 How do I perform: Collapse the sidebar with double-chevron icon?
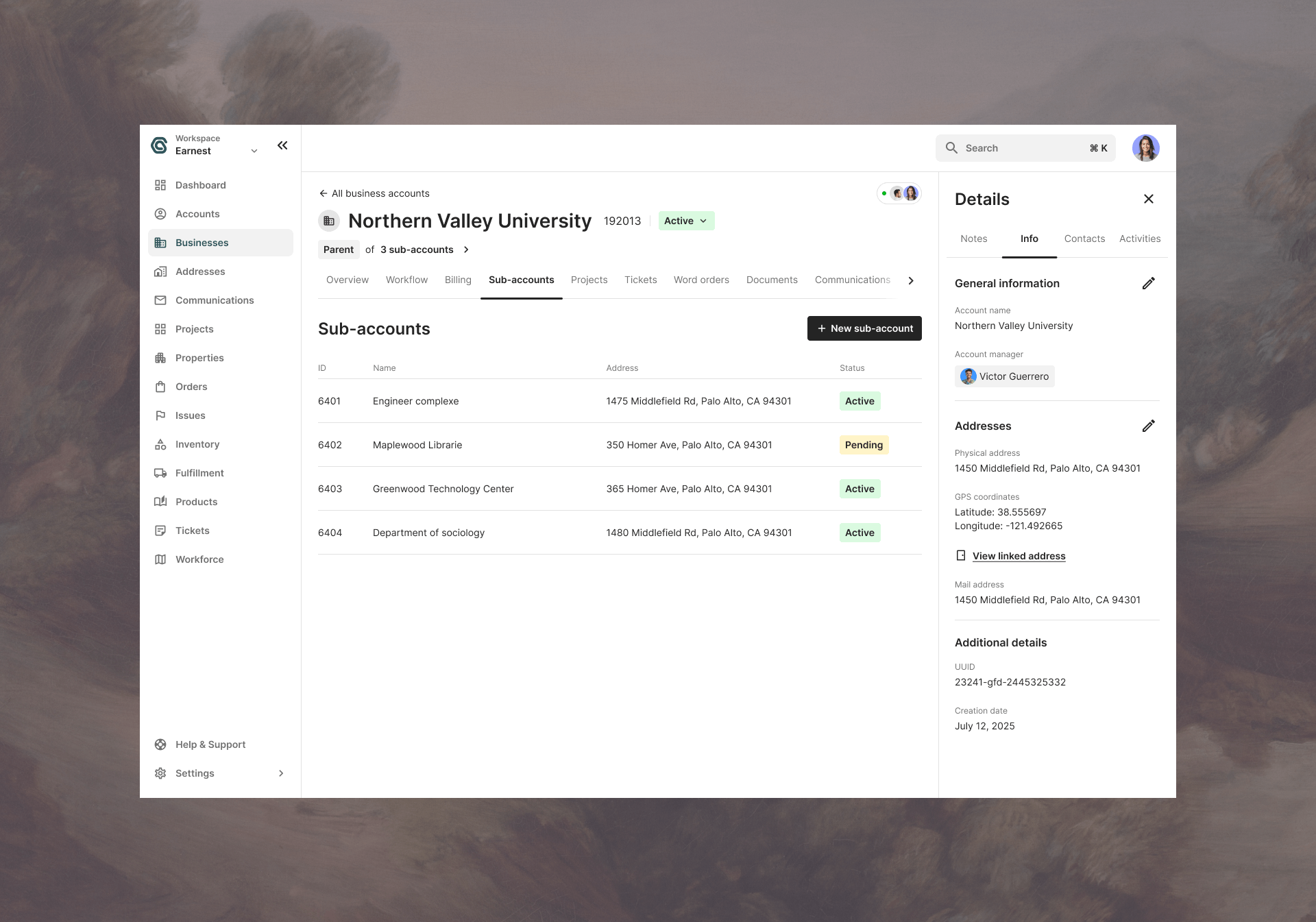pyautogui.click(x=282, y=145)
